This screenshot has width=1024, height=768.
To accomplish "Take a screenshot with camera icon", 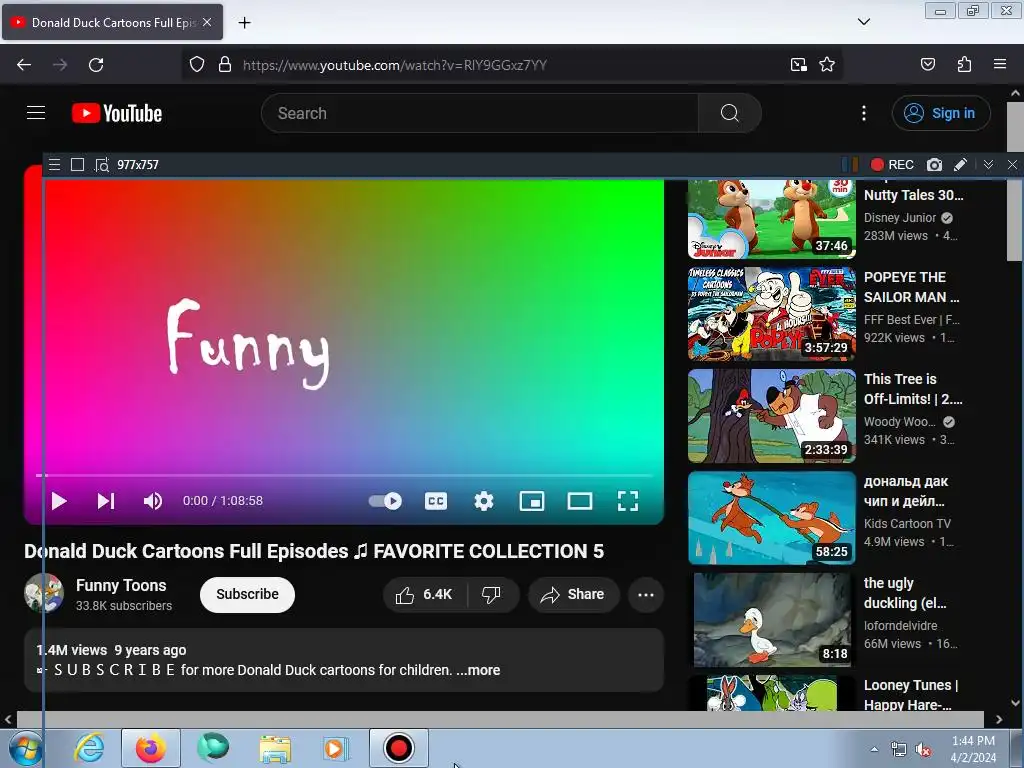I will click(x=935, y=165).
